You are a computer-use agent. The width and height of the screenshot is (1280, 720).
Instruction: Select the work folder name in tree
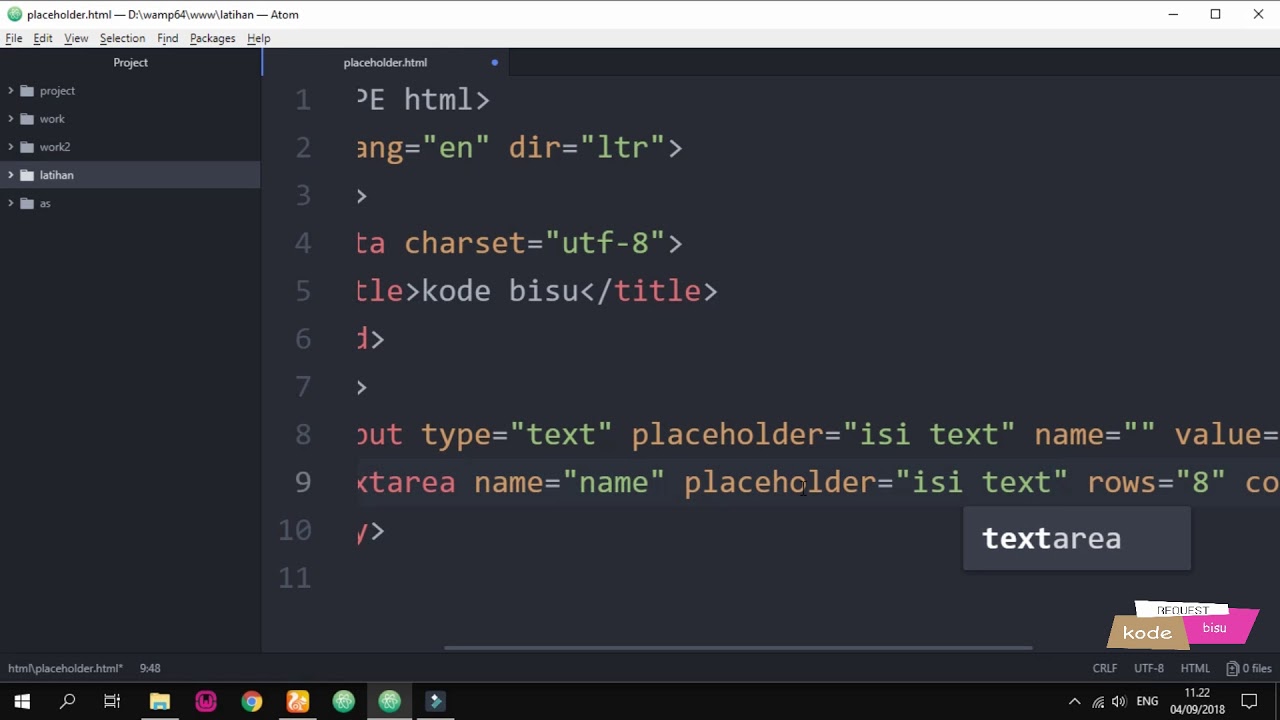click(52, 119)
